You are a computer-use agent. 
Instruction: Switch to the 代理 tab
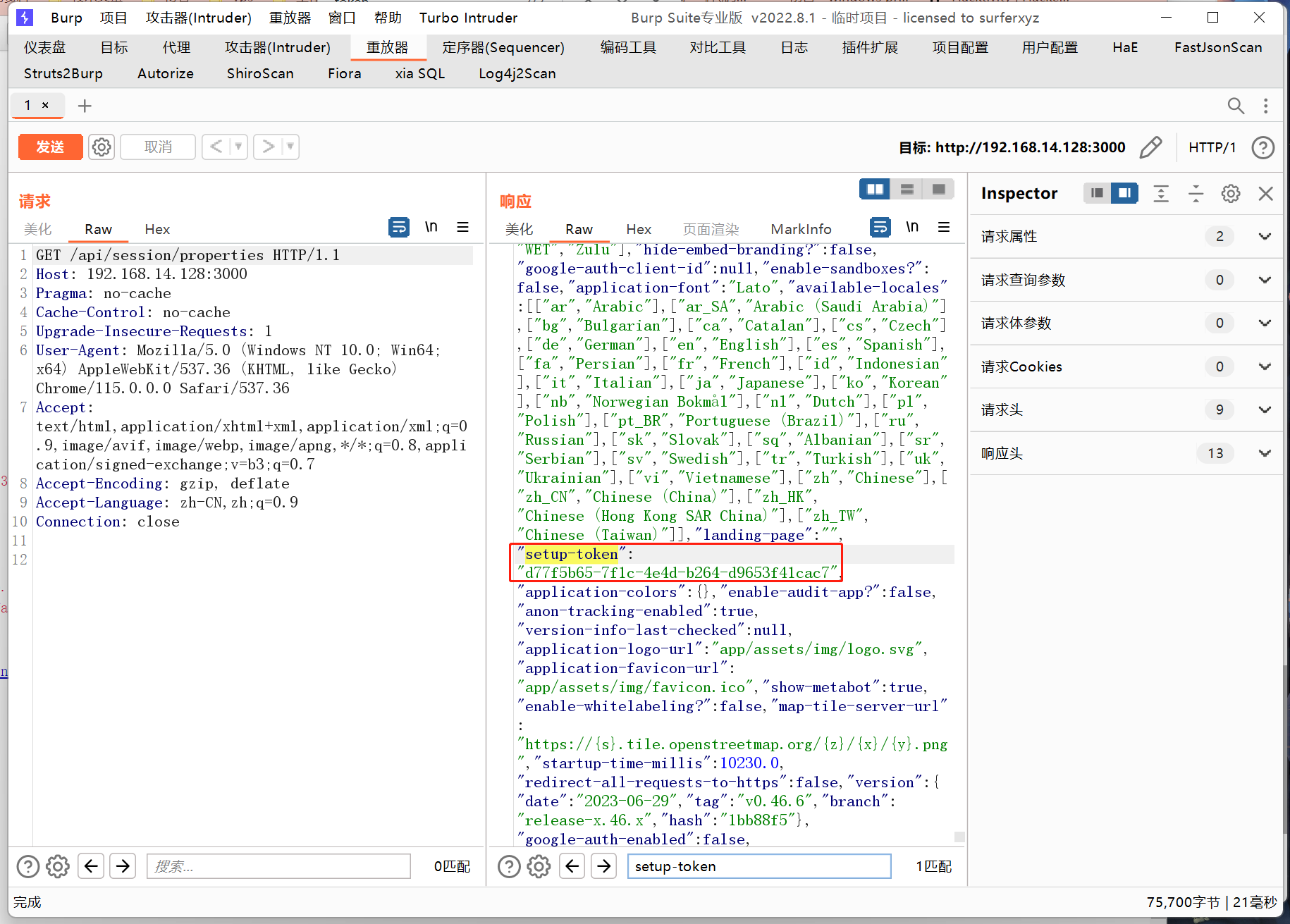click(176, 47)
